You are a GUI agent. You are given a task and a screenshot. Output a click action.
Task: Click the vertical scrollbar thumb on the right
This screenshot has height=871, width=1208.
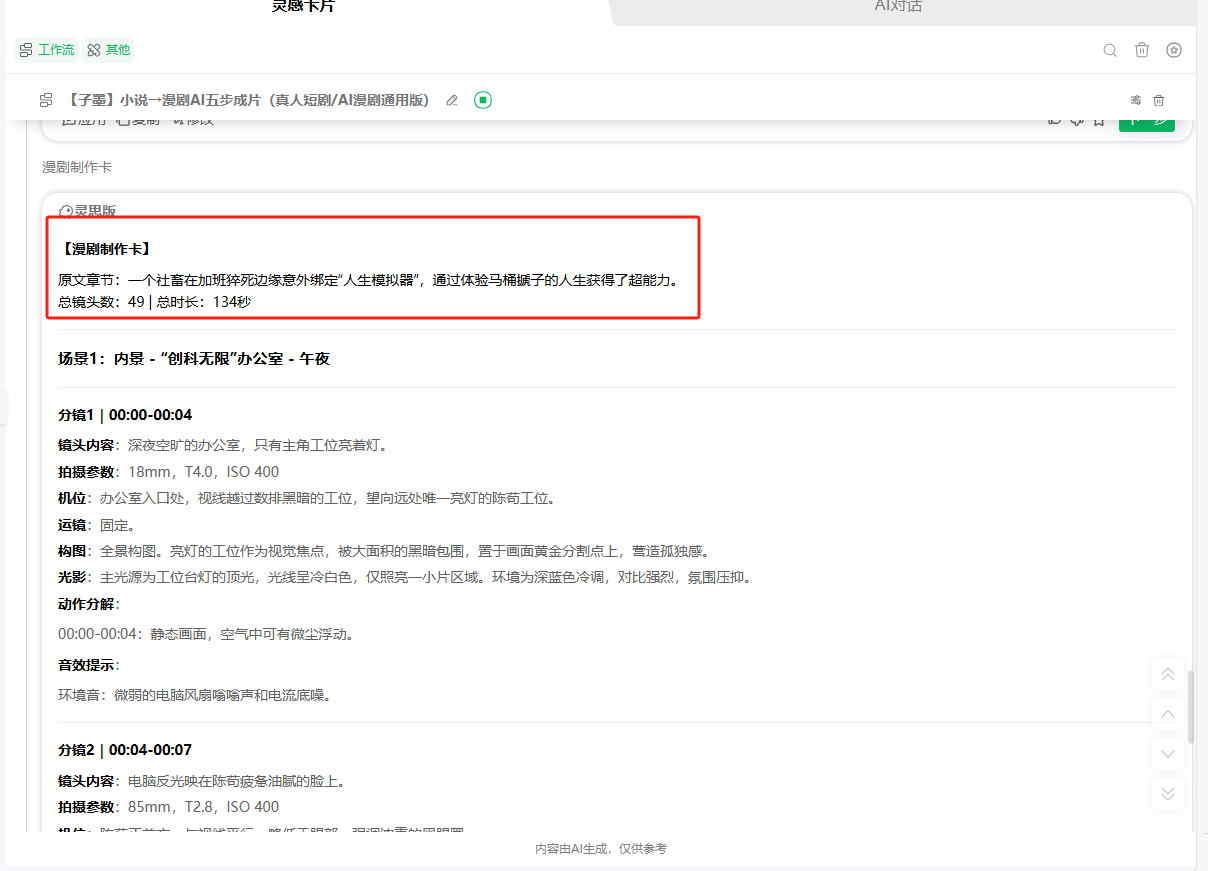tap(1190, 706)
